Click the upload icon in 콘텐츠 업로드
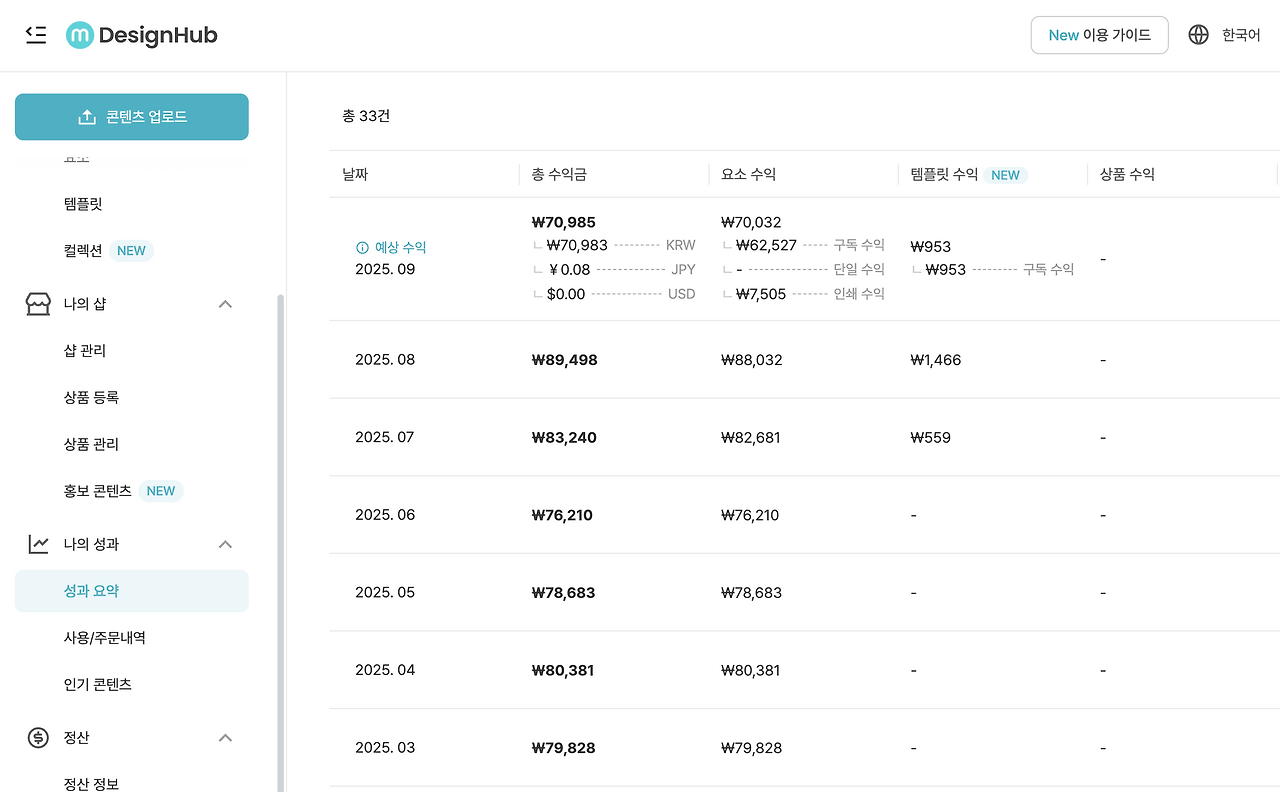1280x792 pixels. (87, 117)
